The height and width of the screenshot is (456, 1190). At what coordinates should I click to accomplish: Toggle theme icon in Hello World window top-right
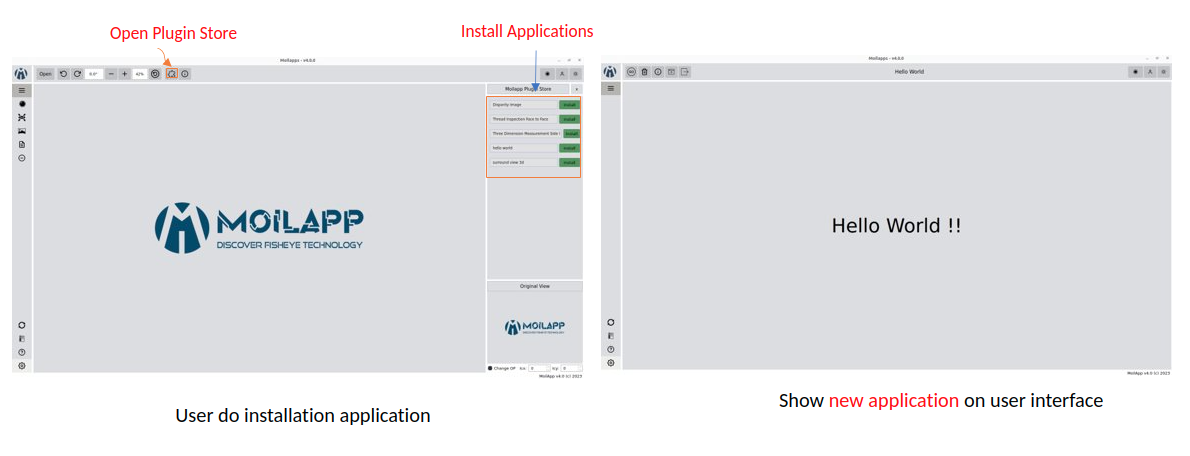(x=1136, y=71)
